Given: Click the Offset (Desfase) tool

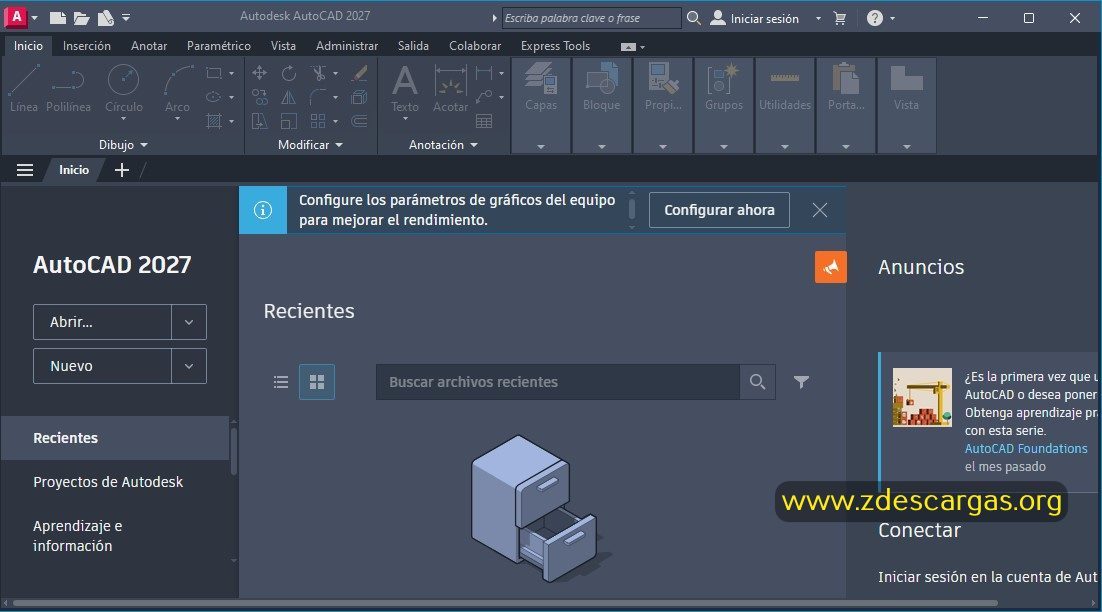Looking at the screenshot, I should (x=359, y=121).
